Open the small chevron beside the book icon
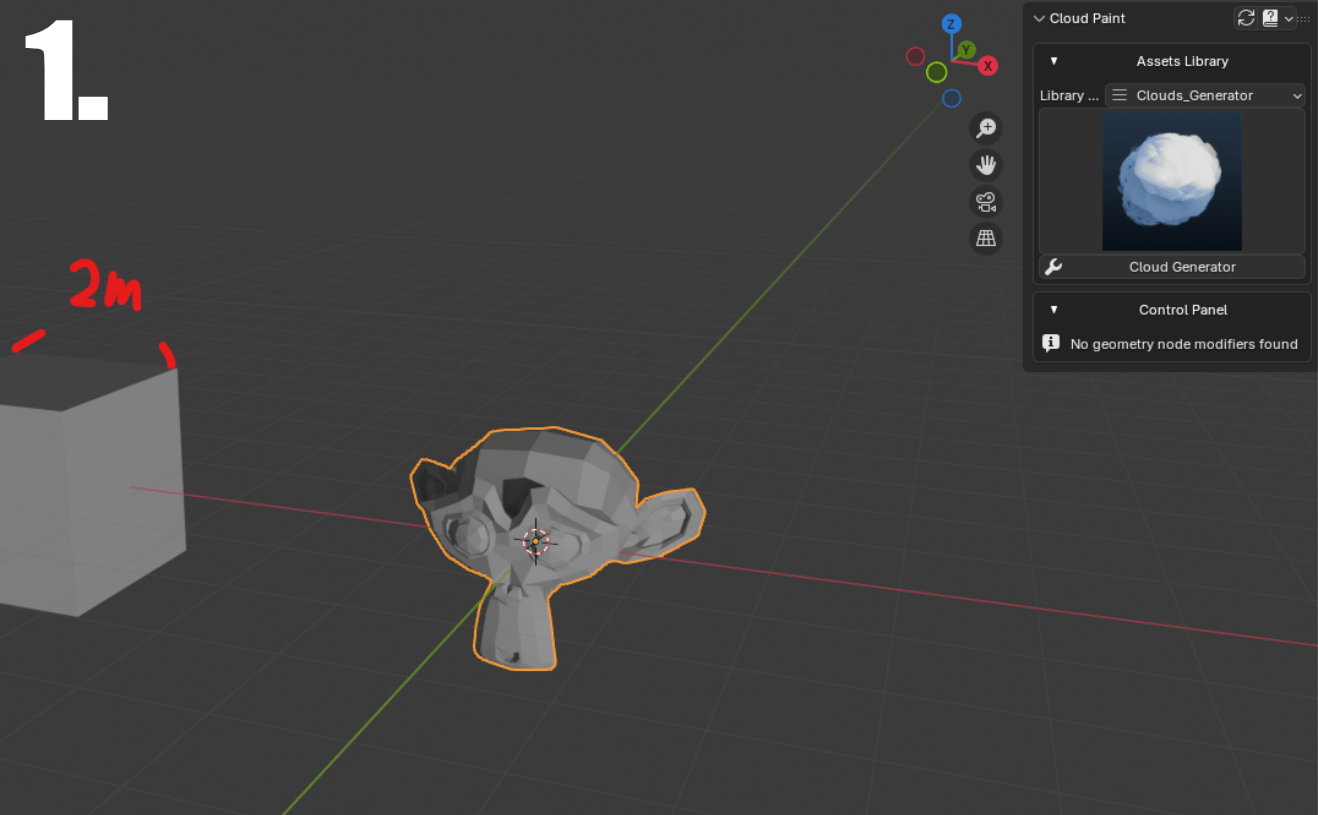Viewport: 1318px width, 815px height. click(1289, 19)
